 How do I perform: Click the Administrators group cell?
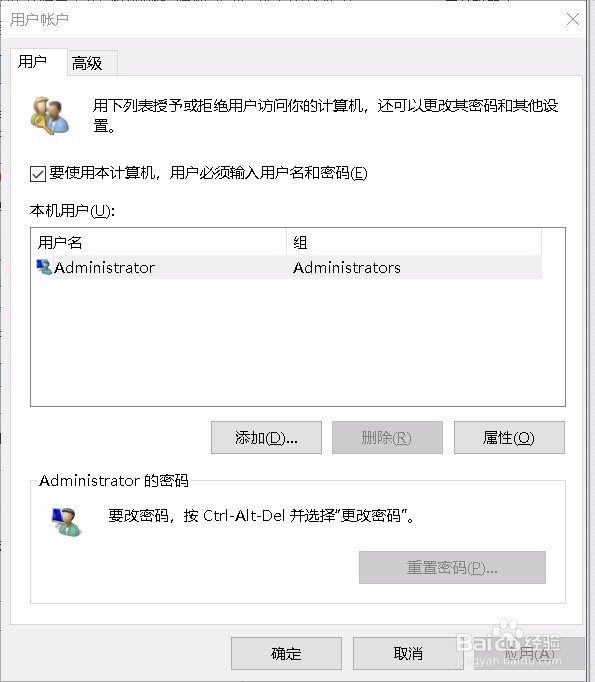click(x=347, y=267)
